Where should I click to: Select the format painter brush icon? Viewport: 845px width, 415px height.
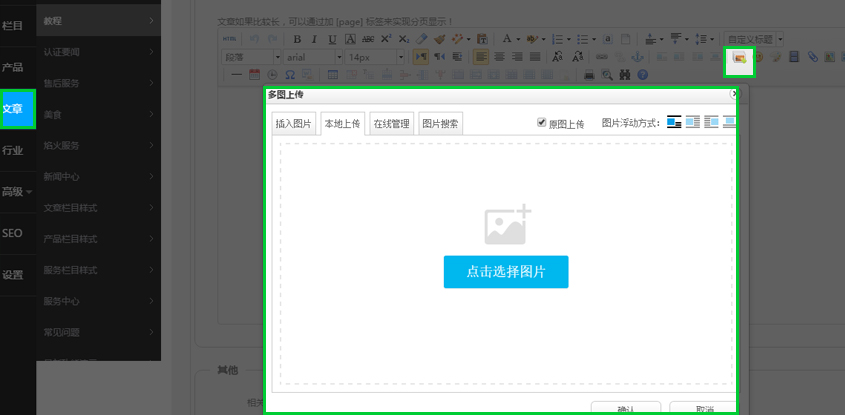coord(440,39)
